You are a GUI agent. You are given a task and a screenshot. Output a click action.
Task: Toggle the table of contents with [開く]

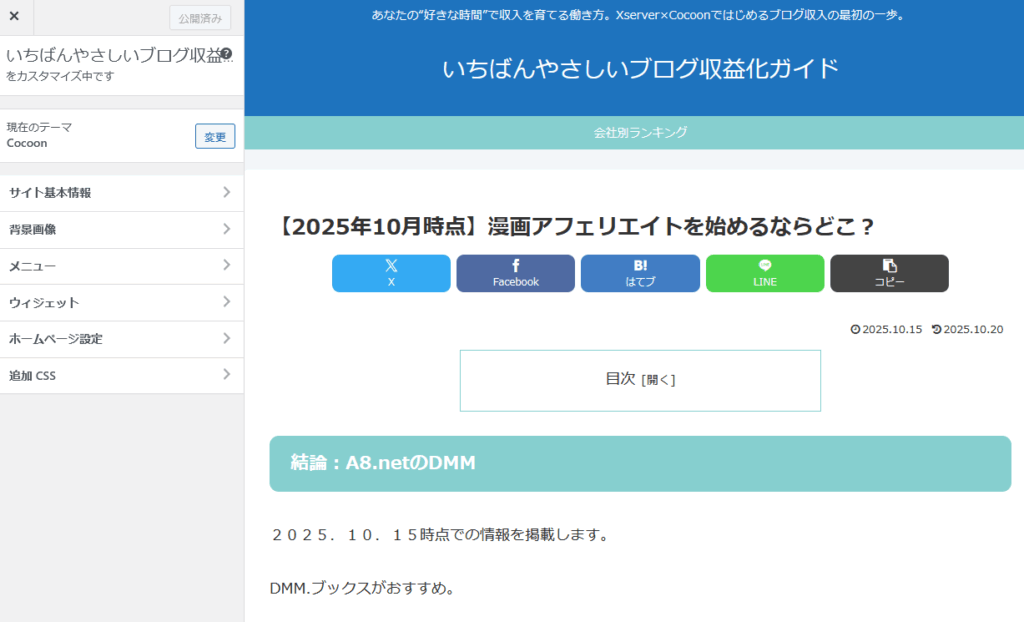(659, 380)
